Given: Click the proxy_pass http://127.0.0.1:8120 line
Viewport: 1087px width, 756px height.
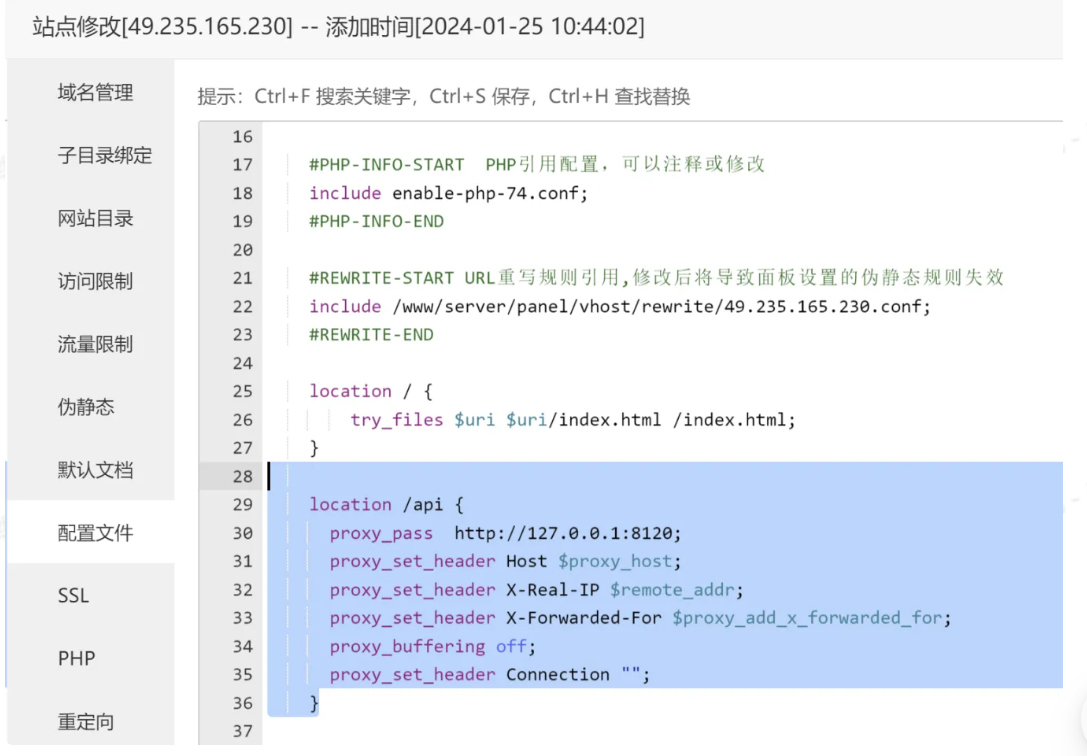Looking at the screenshot, I should click(x=505, y=533).
